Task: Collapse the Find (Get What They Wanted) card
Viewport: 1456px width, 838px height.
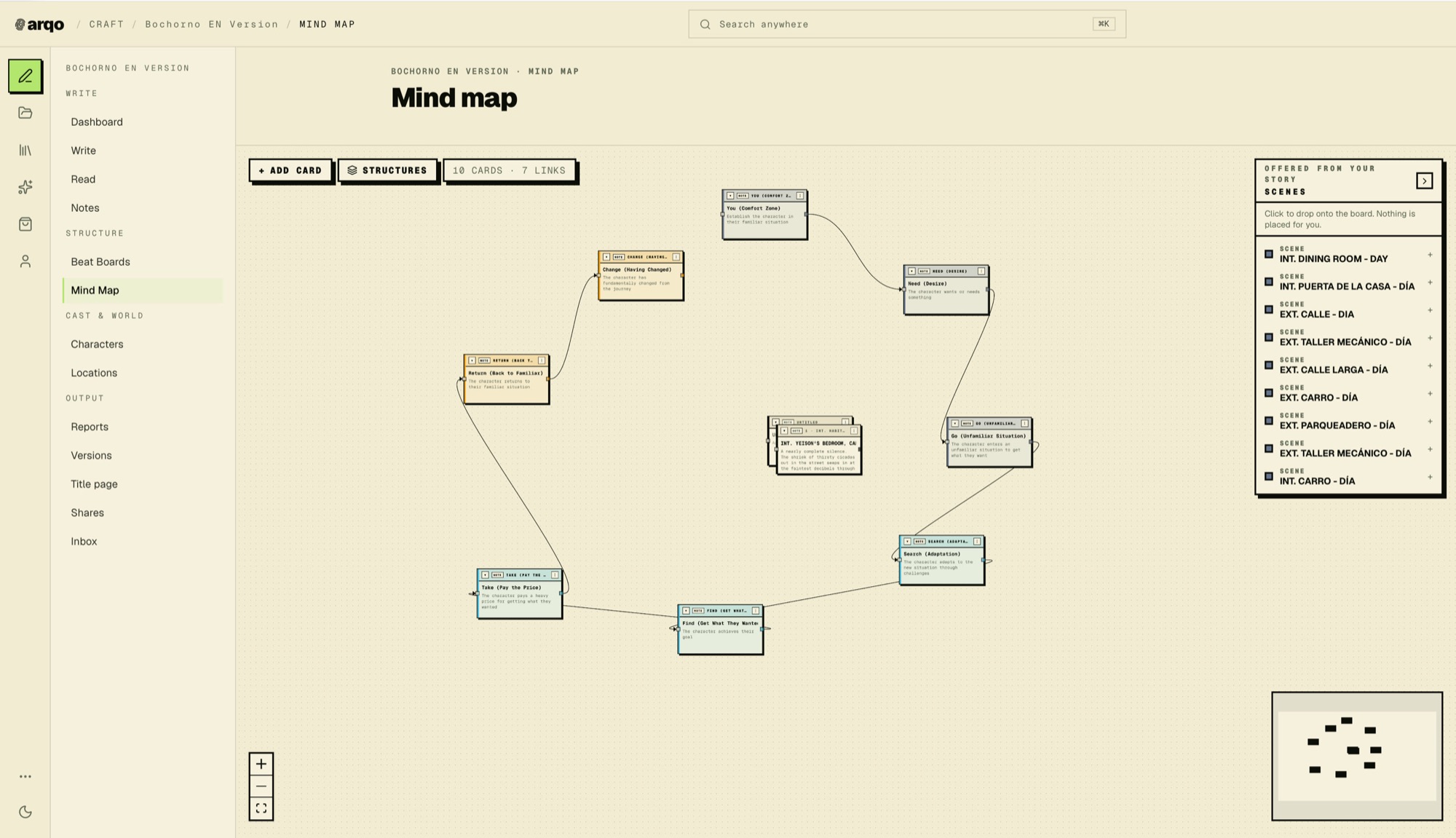Action: coord(686,610)
